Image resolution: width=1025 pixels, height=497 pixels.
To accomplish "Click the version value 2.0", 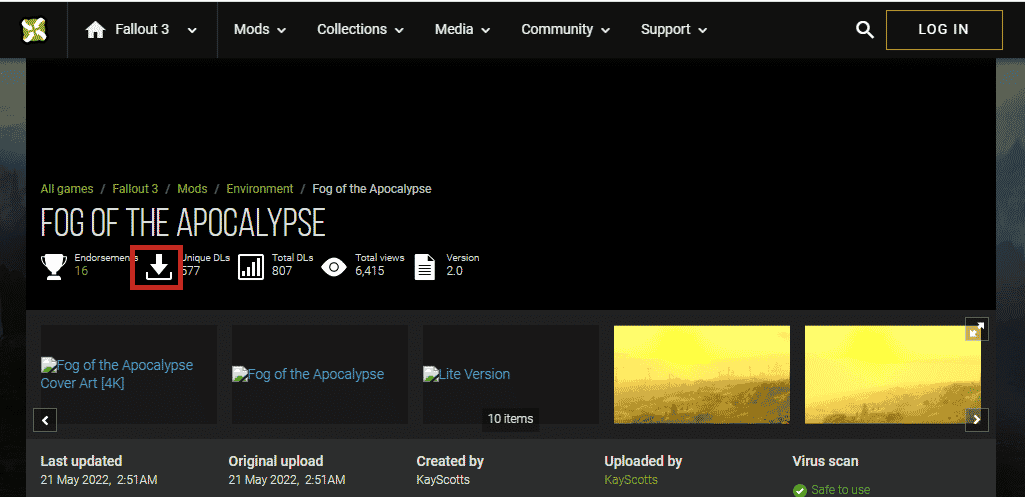I will click(454, 271).
